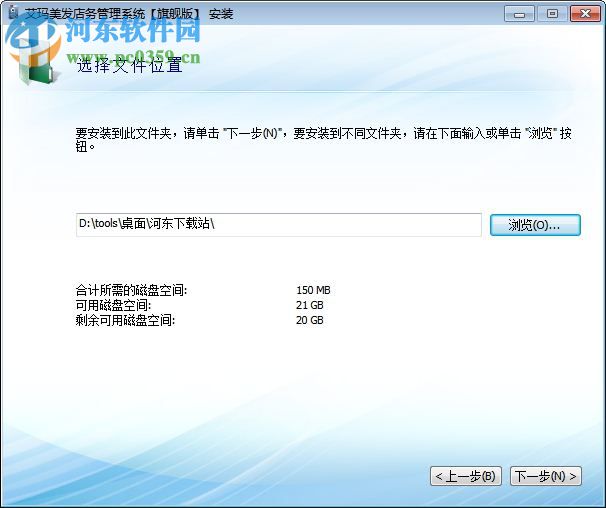
Task: Close the installer window
Action: pyautogui.click(x=585, y=14)
